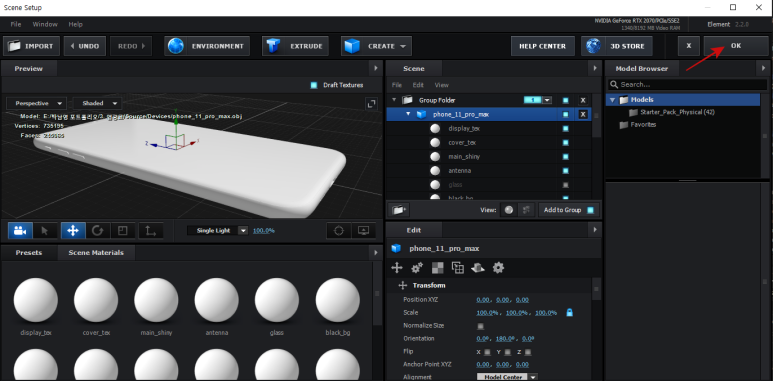
Task: Toggle the Draft Textures checkbox
Action: [314, 85]
